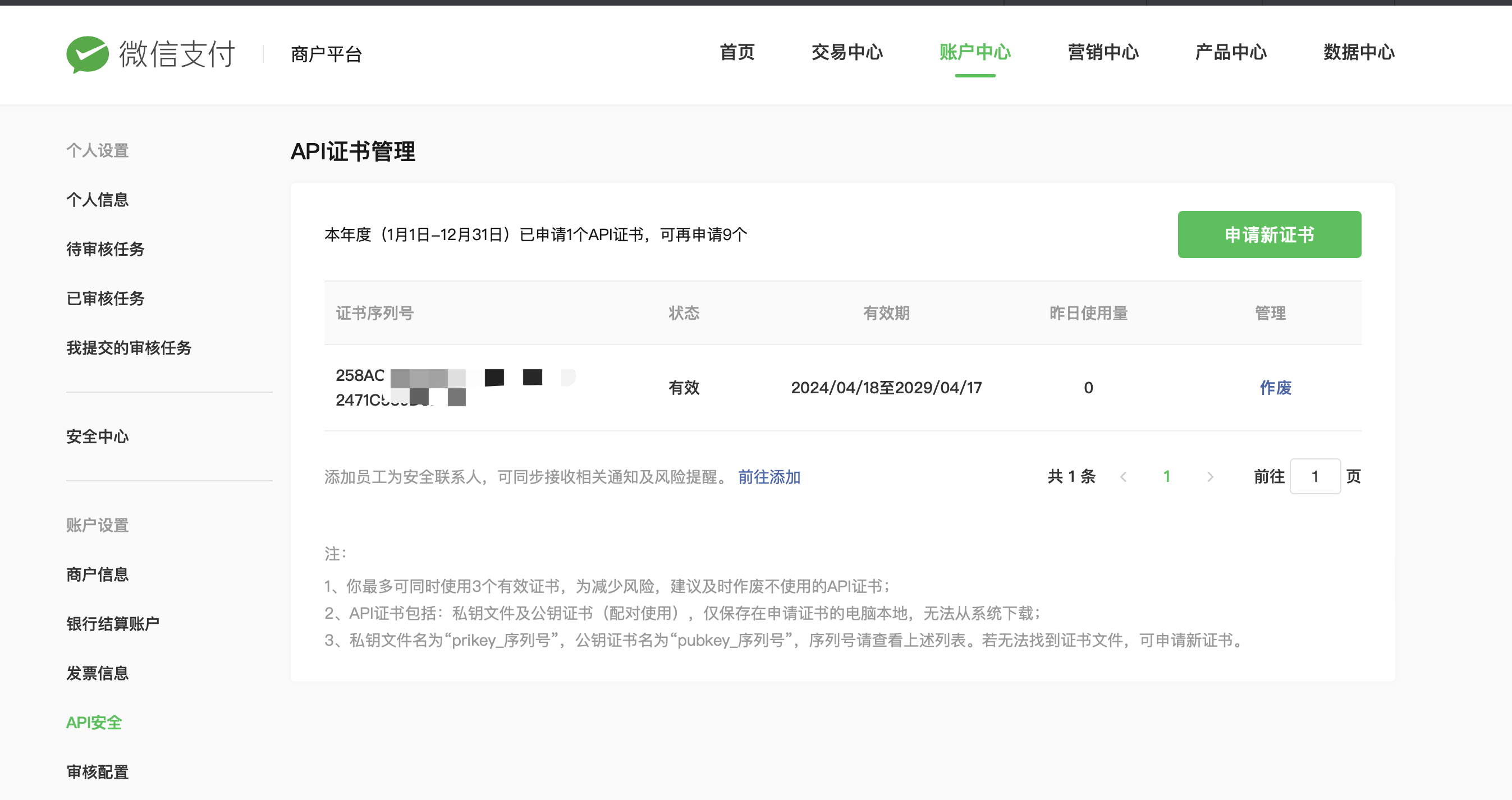Screen dimensions: 1512x800
Task: Open the 交易中心 navigation tab
Action: [x=847, y=52]
